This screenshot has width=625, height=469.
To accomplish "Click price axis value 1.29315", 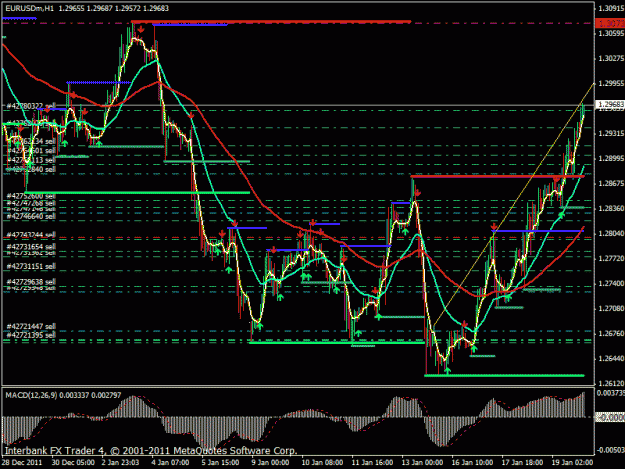I will tap(611, 133).
